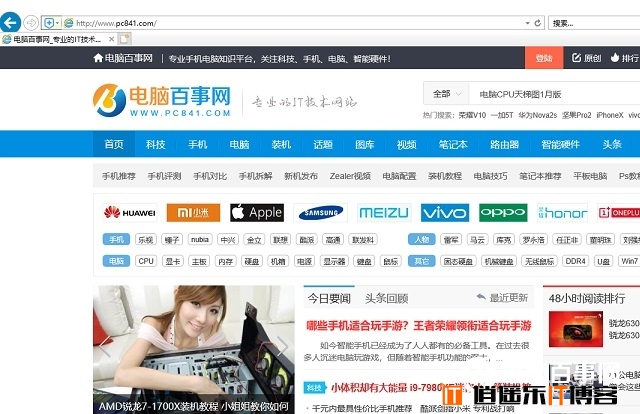This screenshot has width=640, height=414.
Task: Expand the 全部 search category dropdown
Action: [447, 94]
